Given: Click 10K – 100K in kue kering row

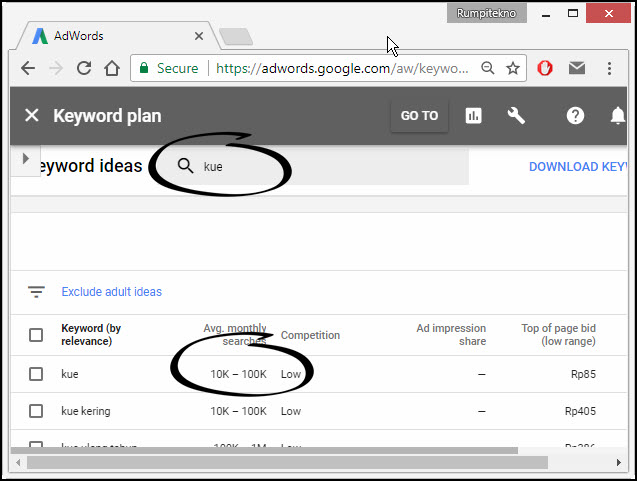Looking at the screenshot, I should (238, 411).
